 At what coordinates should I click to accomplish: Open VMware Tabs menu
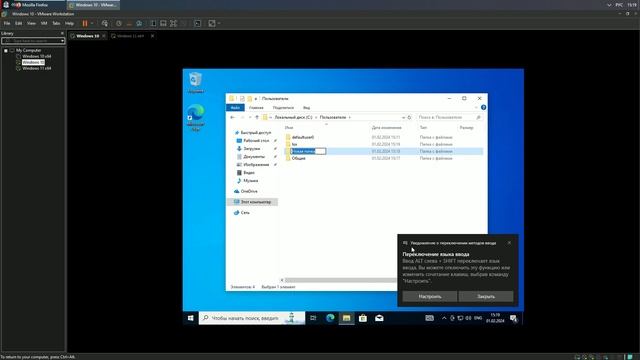click(x=56, y=24)
